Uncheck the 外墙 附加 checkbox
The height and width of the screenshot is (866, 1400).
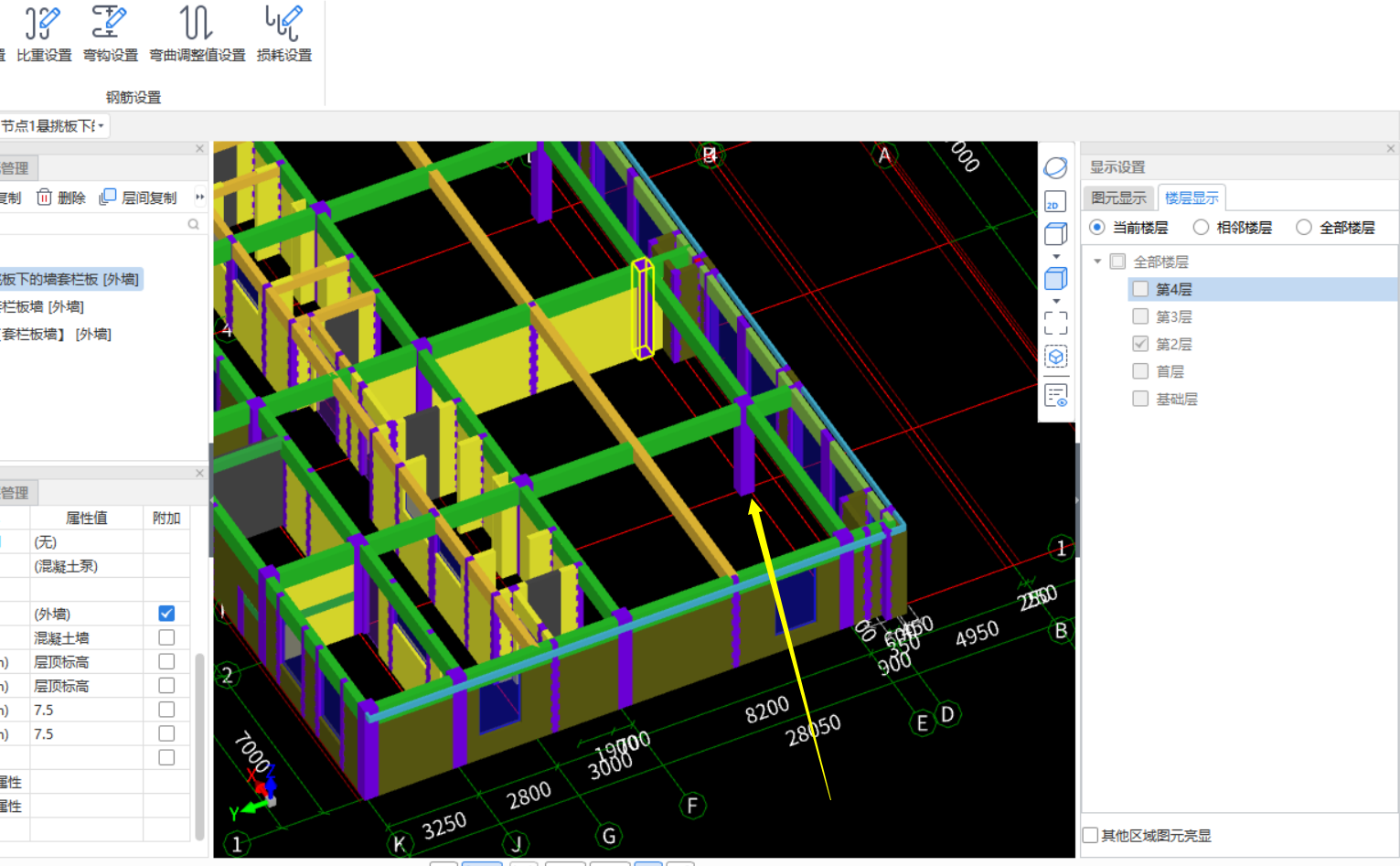coord(166,614)
